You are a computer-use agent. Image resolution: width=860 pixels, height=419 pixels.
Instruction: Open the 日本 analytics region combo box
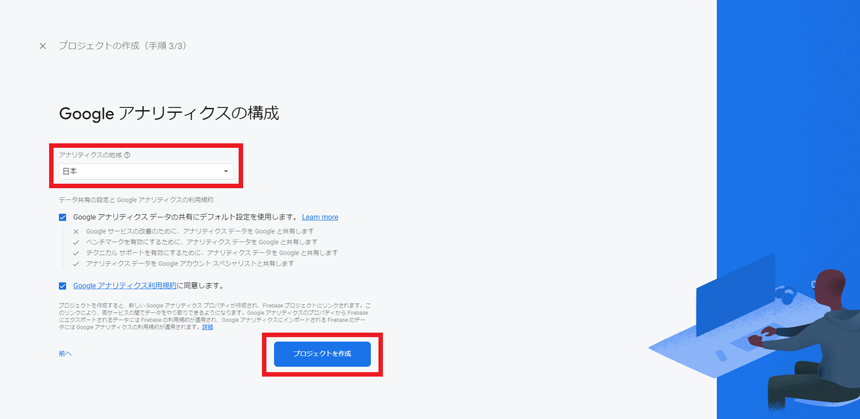[146, 172]
